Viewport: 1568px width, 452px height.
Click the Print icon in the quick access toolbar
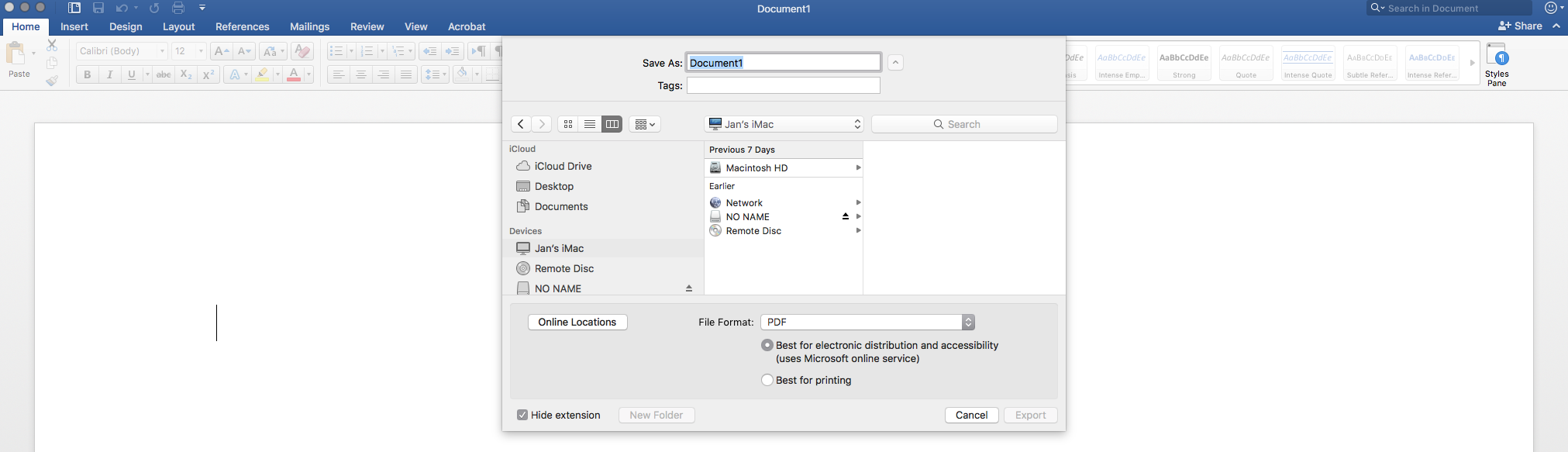pos(178,8)
